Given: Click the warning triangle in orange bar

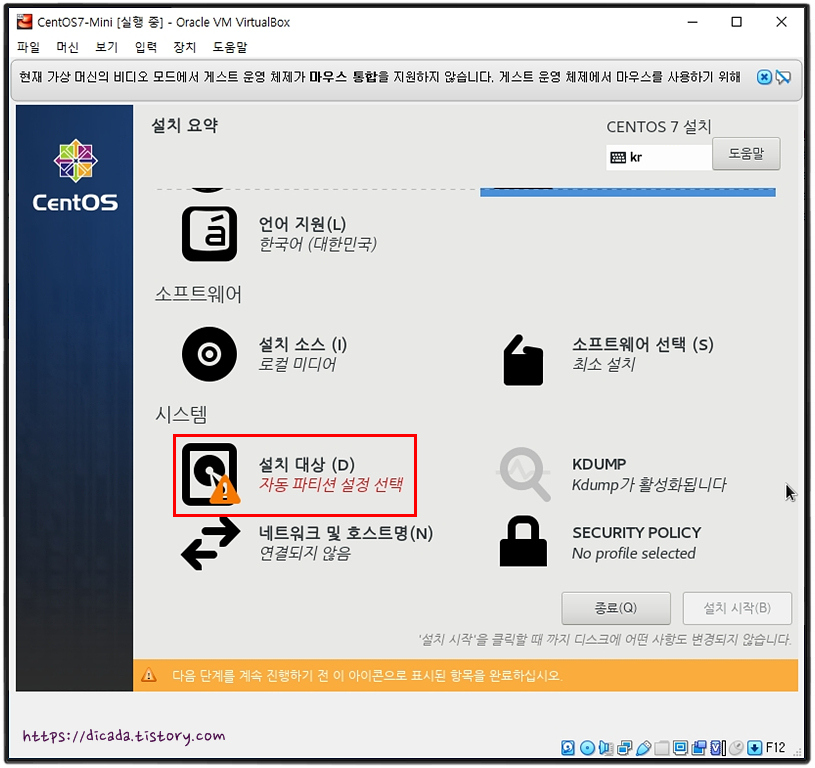Looking at the screenshot, I should click(x=149, y=675).
